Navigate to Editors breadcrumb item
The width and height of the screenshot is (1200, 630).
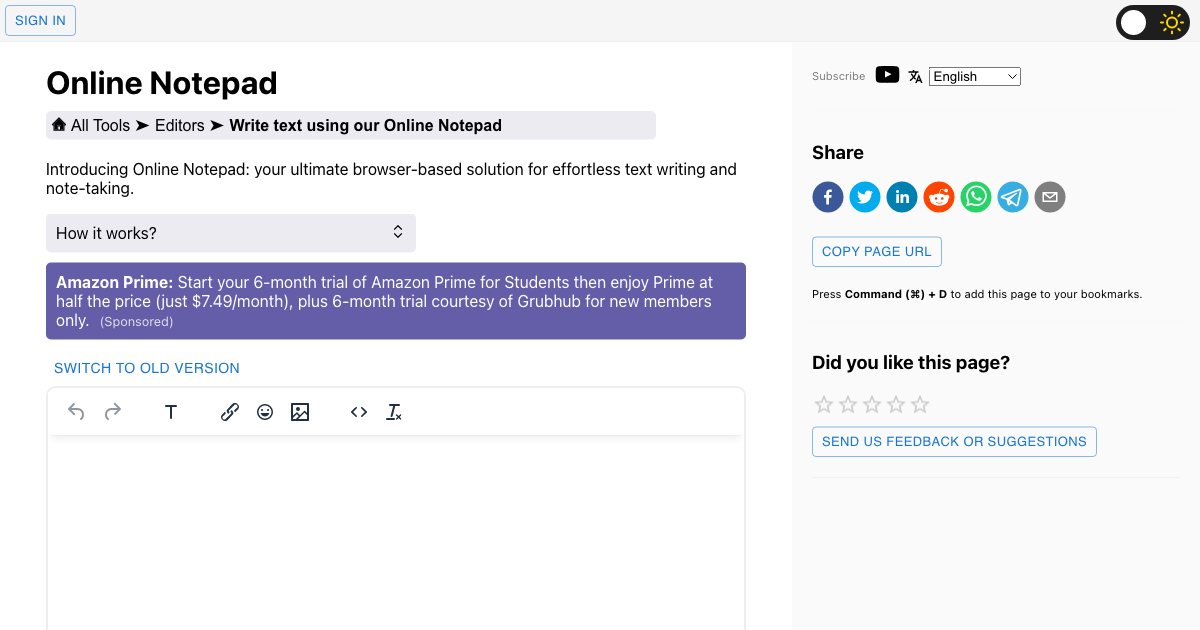(x=179, y=125)
